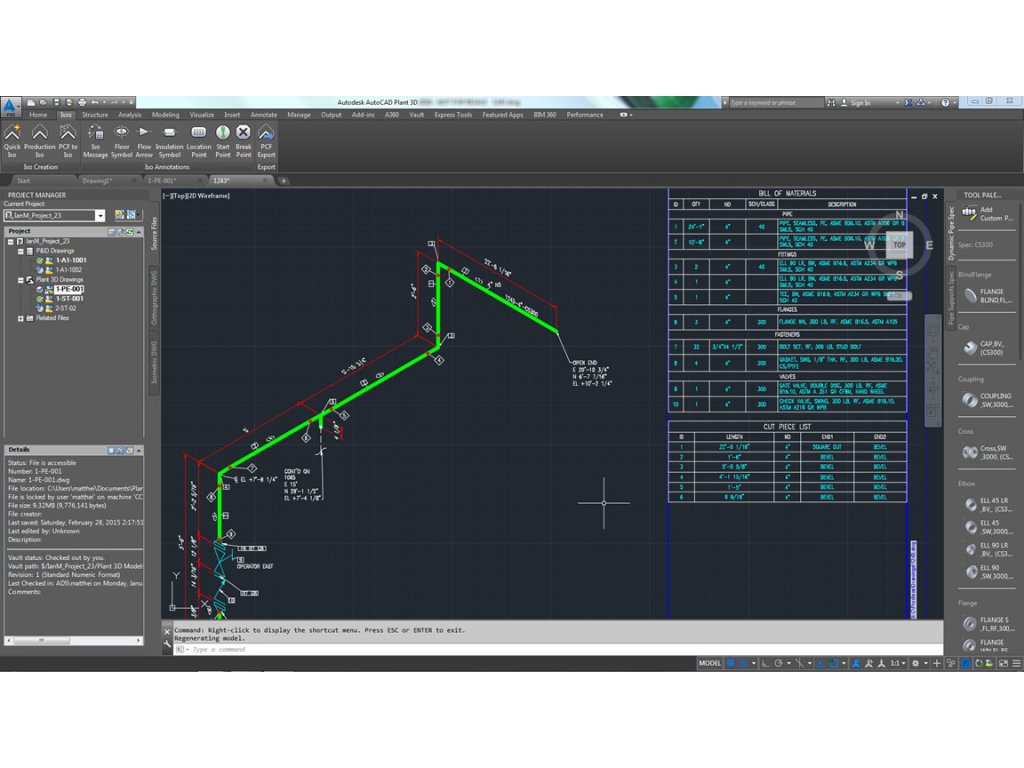This screenshot has width=1024, height=768.
Task: Collapse the Plant 3D Drawings folder
Action: [x=21, y=280]
